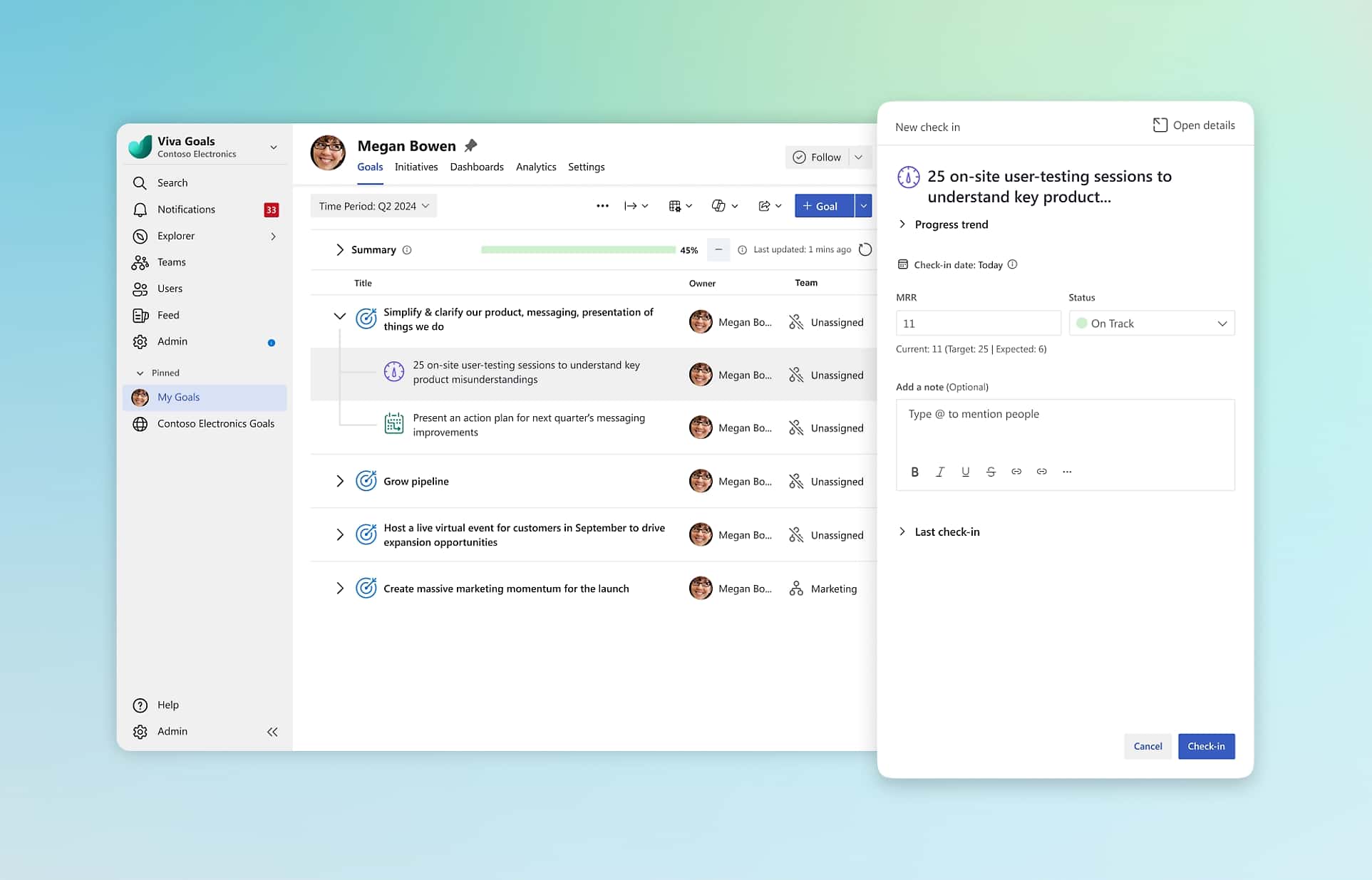Click Open details link

pos(1194,125)
